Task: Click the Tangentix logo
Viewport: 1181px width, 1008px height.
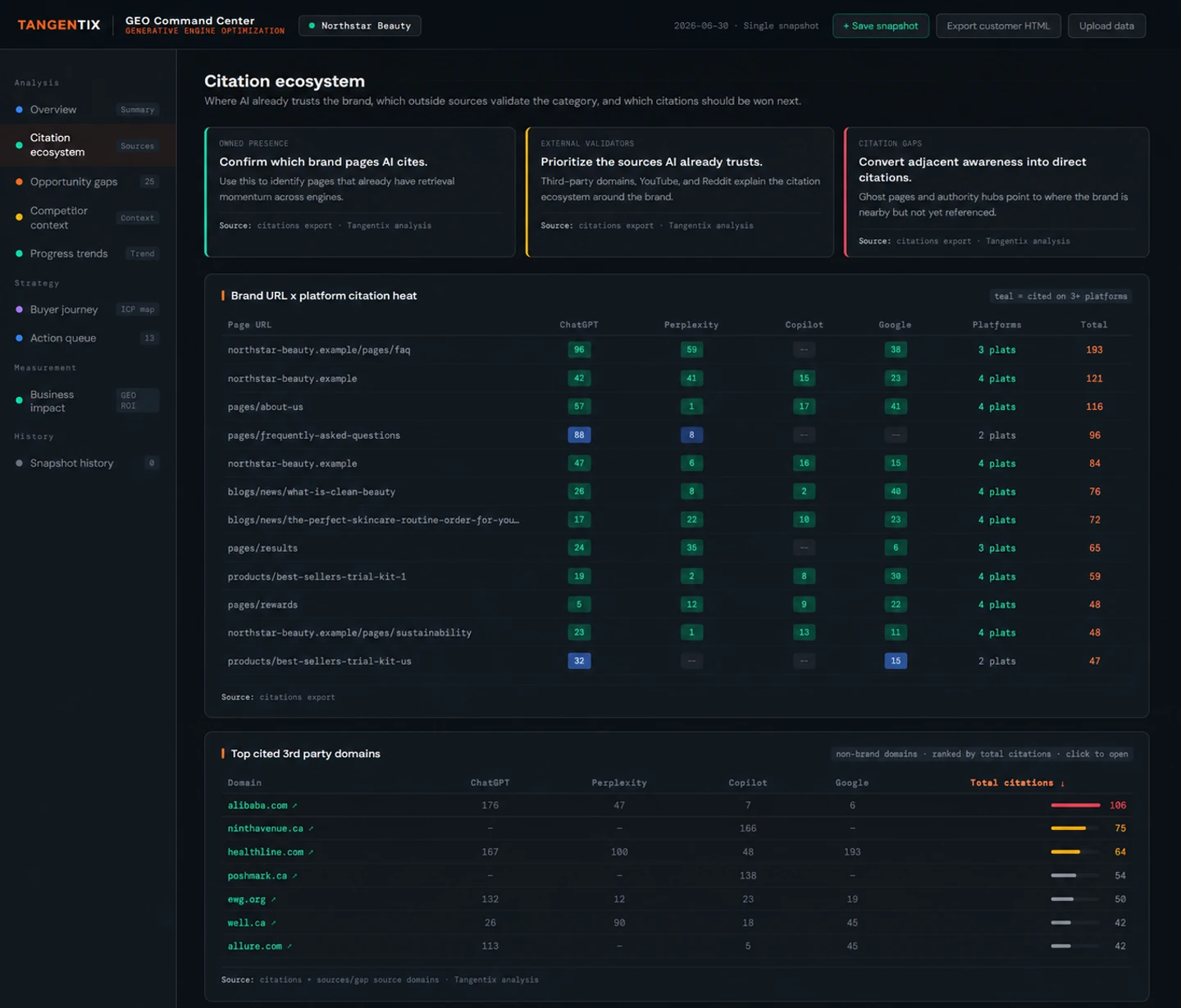Action: pyautogui.click(x=59, y=25)
